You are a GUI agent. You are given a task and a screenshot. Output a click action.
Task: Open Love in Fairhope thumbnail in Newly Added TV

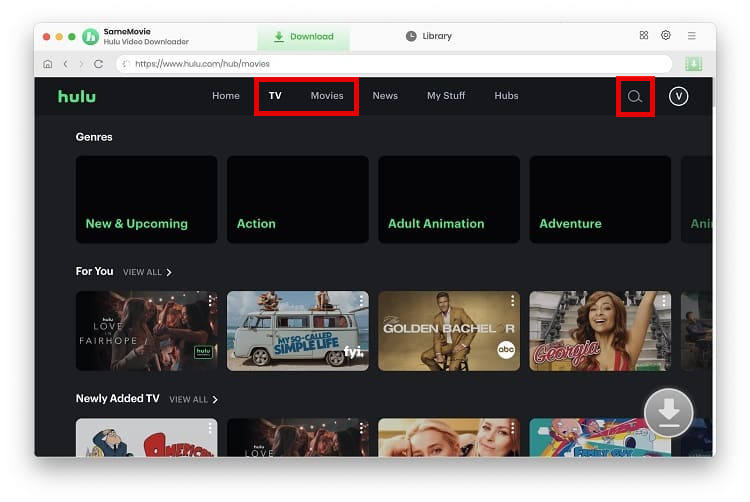coord(298,437)
